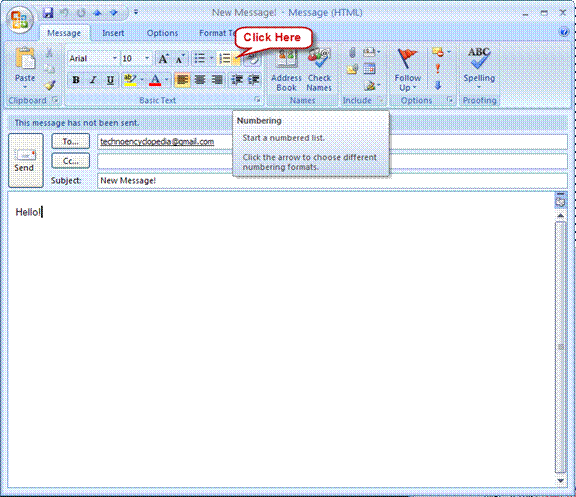Toggle Bold formatting

(76, 80)
